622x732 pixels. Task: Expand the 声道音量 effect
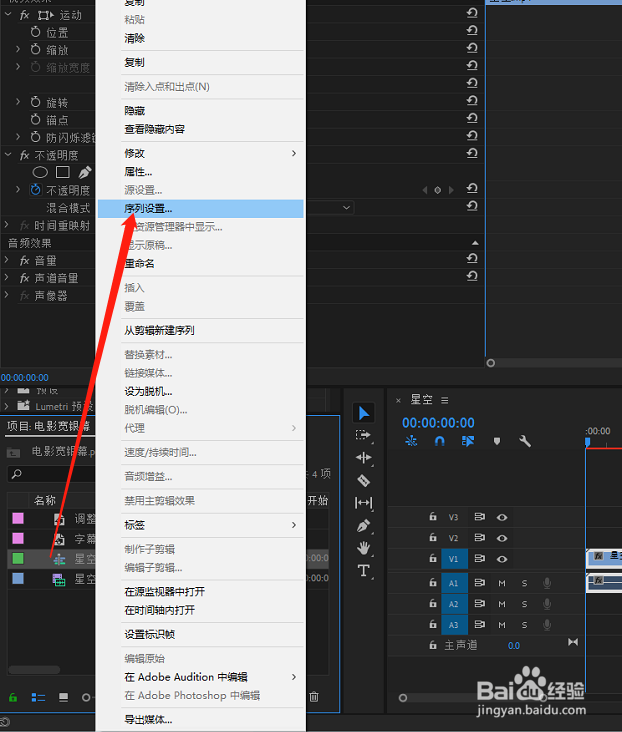[x=7, y=277]
